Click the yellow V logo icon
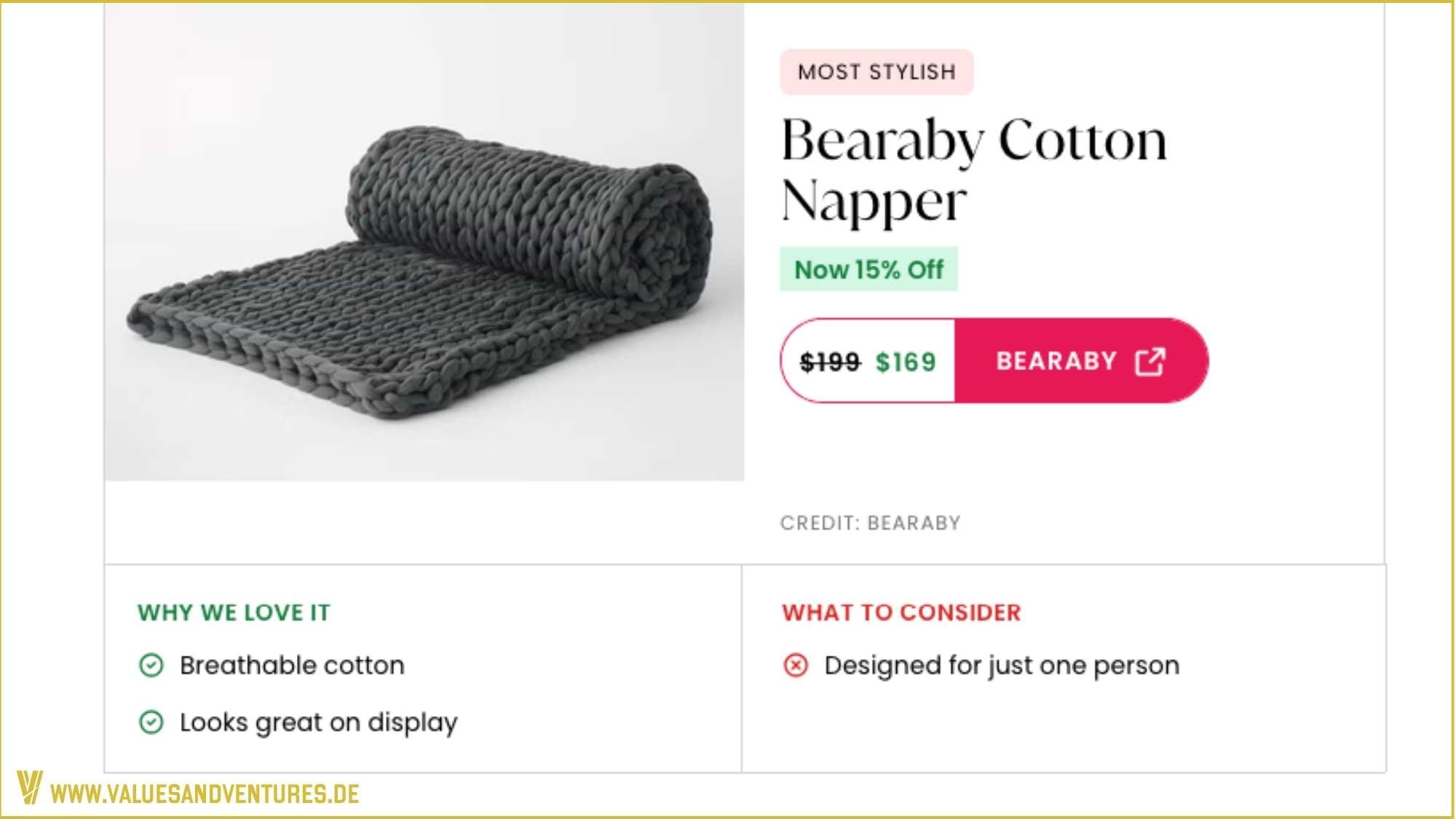This screenshot has width=1456, height=819. tap(29, 787)
